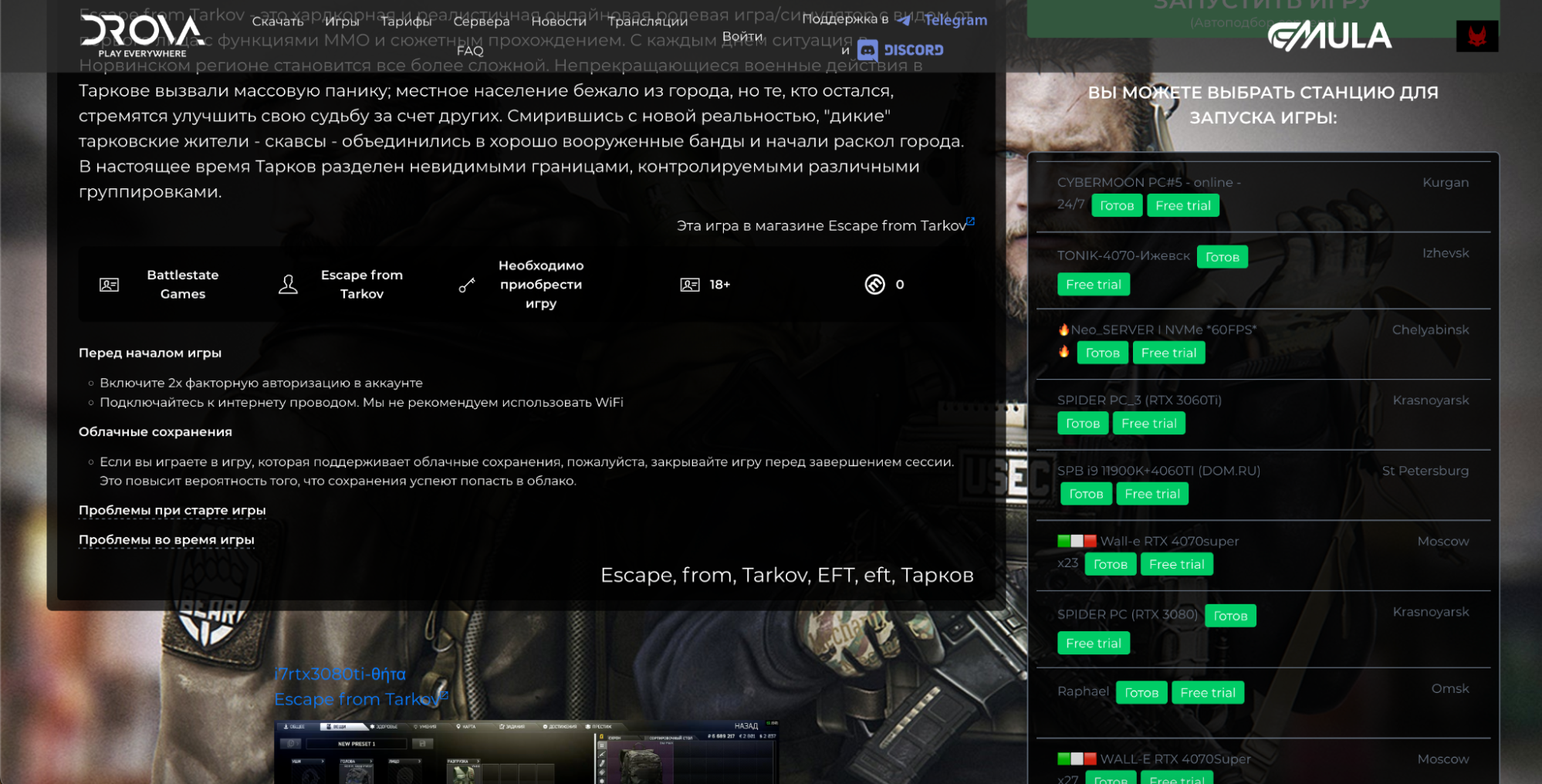Screen dimensions: 1542x784
Task: Expand Проблемы во время игры section
Action: 167,539
